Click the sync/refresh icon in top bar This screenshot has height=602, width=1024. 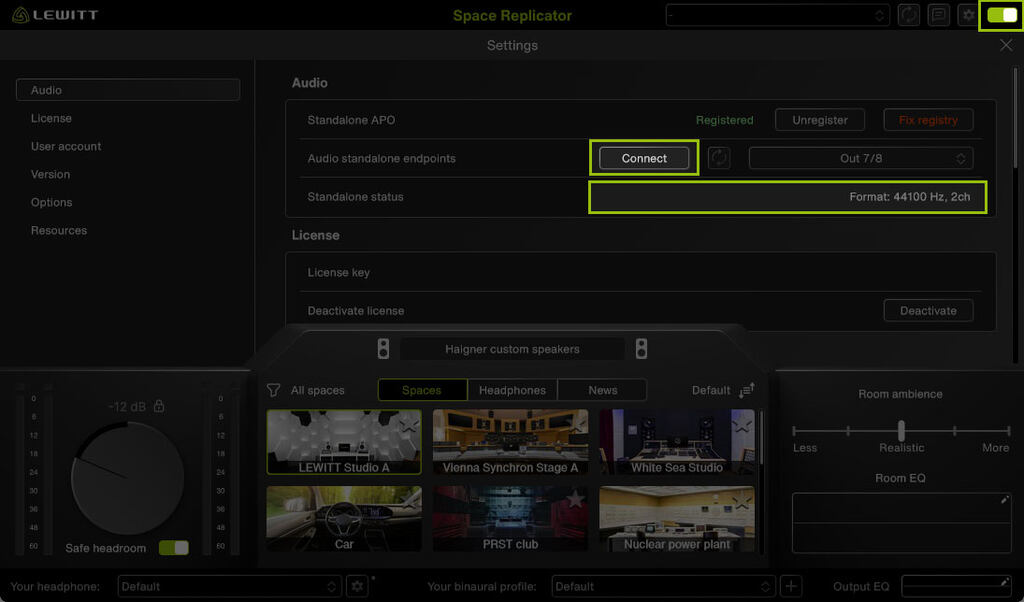[908, 15]
